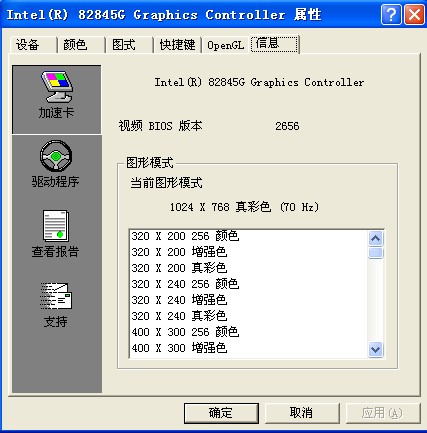Select the 信息 tab
This screenshot has width=427, height=433.
point(274,44)
